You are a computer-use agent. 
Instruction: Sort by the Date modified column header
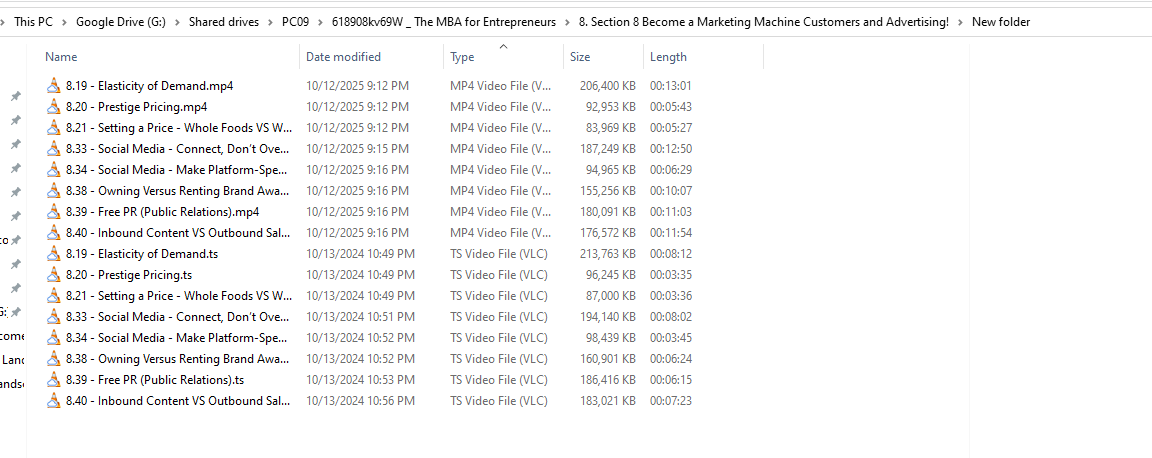pyautogui.click(x=343, y=57)
